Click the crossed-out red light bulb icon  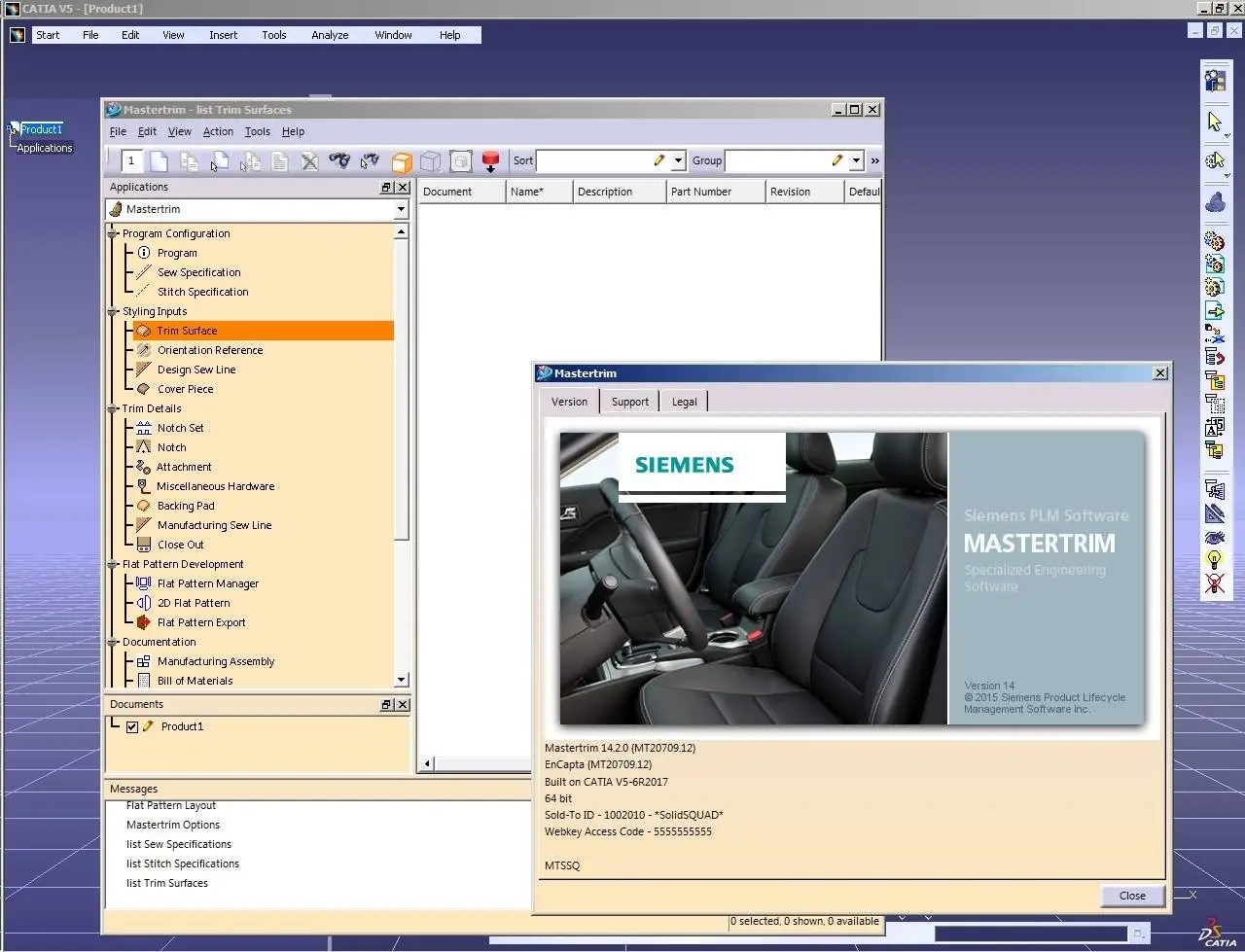[x=1215, y=583]
